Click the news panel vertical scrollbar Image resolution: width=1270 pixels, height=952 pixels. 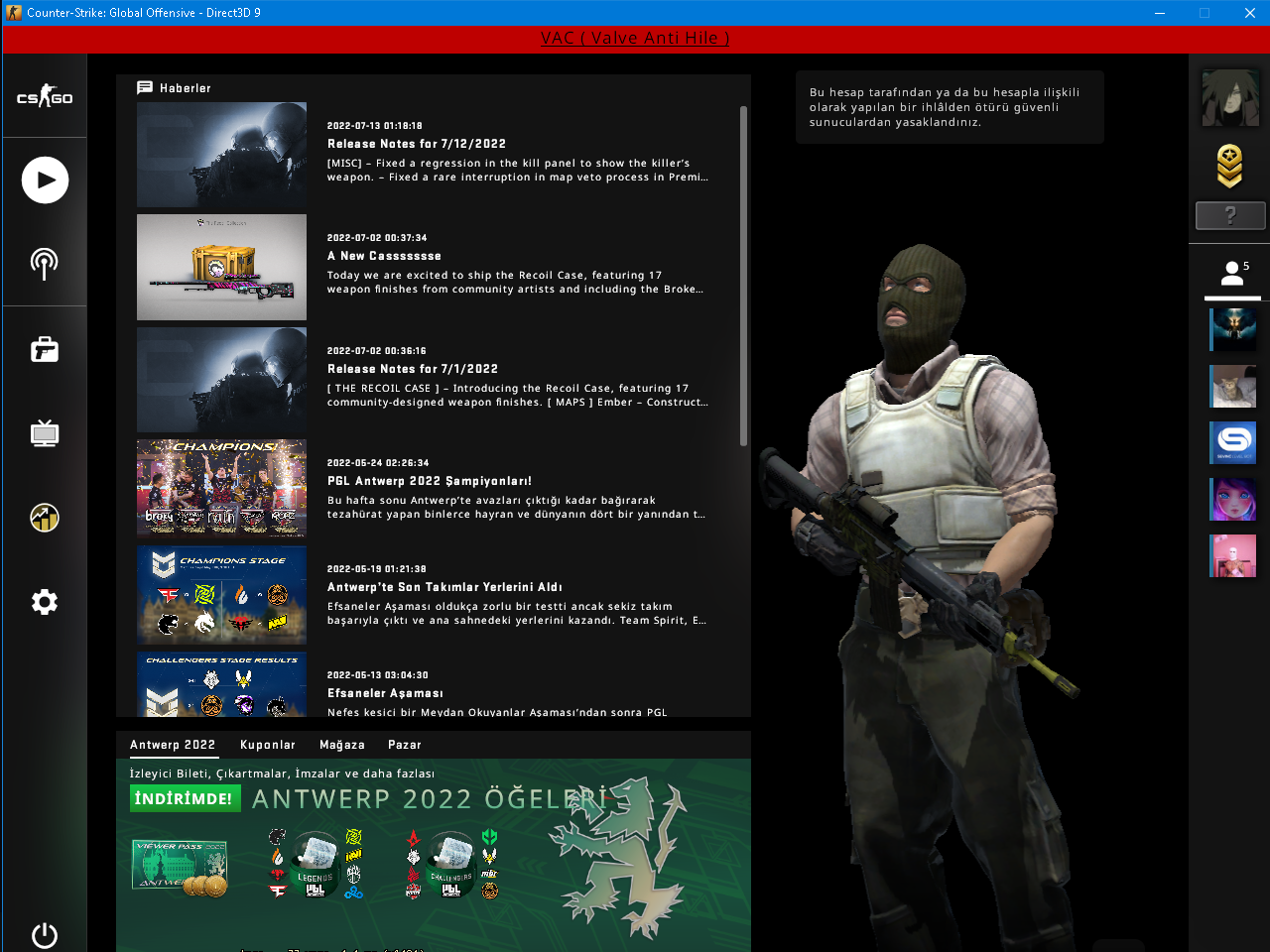[743, 277]
